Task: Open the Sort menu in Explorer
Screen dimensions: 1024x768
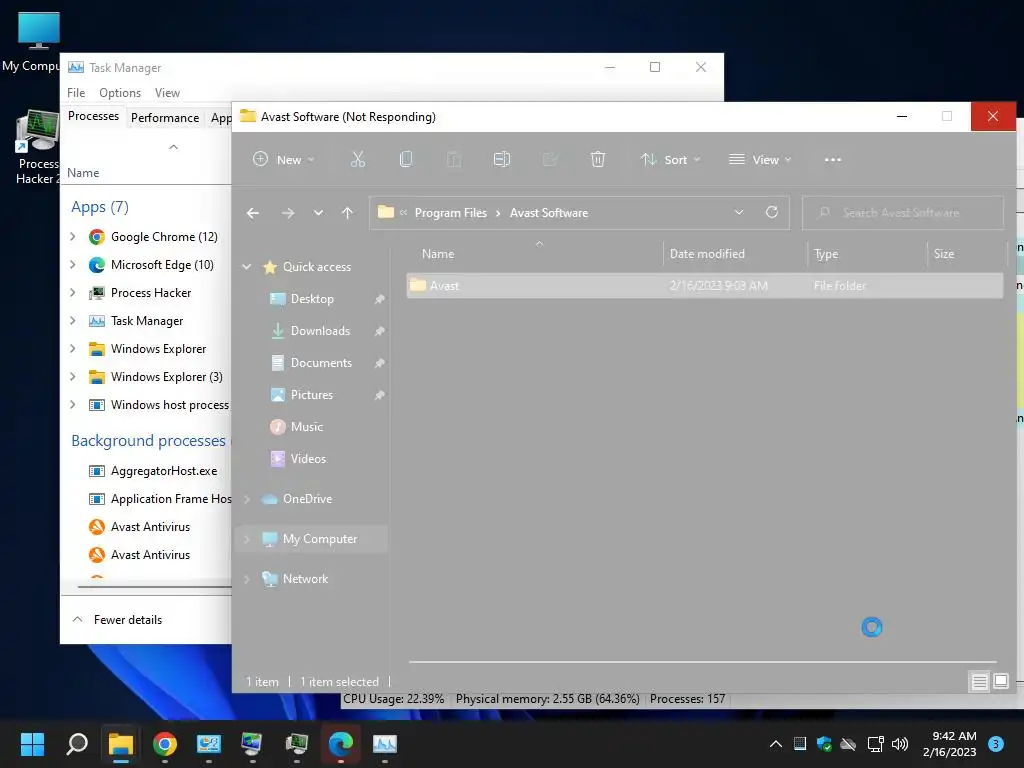Action: click(671, 159)
